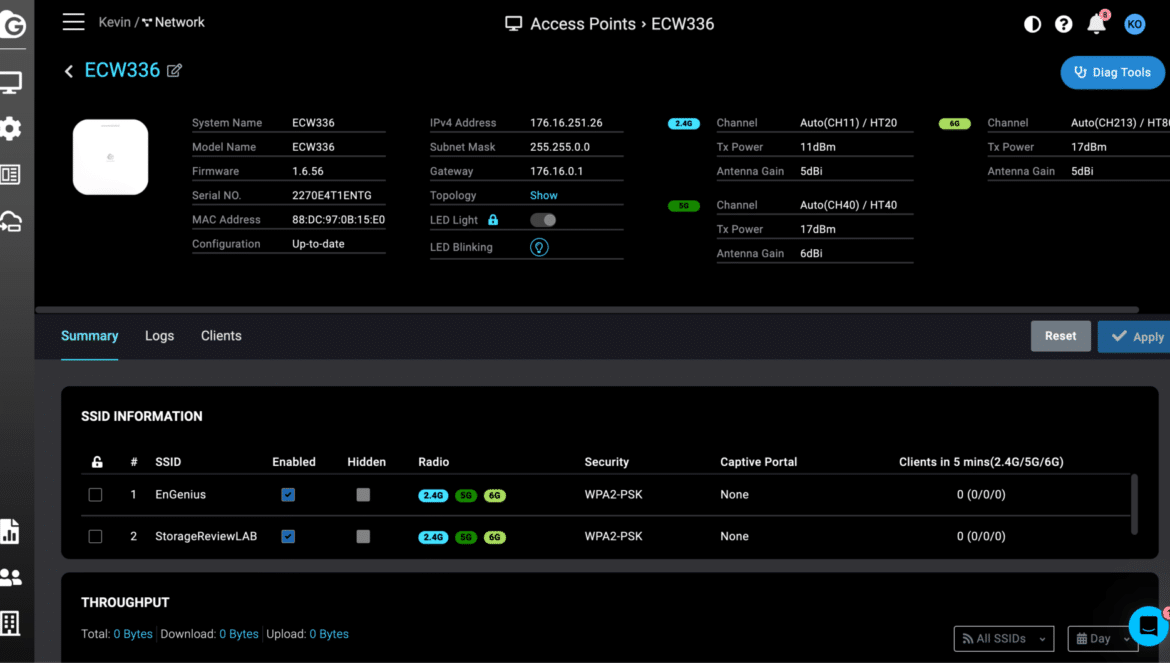This screenshot has height=663, width=1170.
Task: Click the EnGenius logo icon
Action: 13,25
